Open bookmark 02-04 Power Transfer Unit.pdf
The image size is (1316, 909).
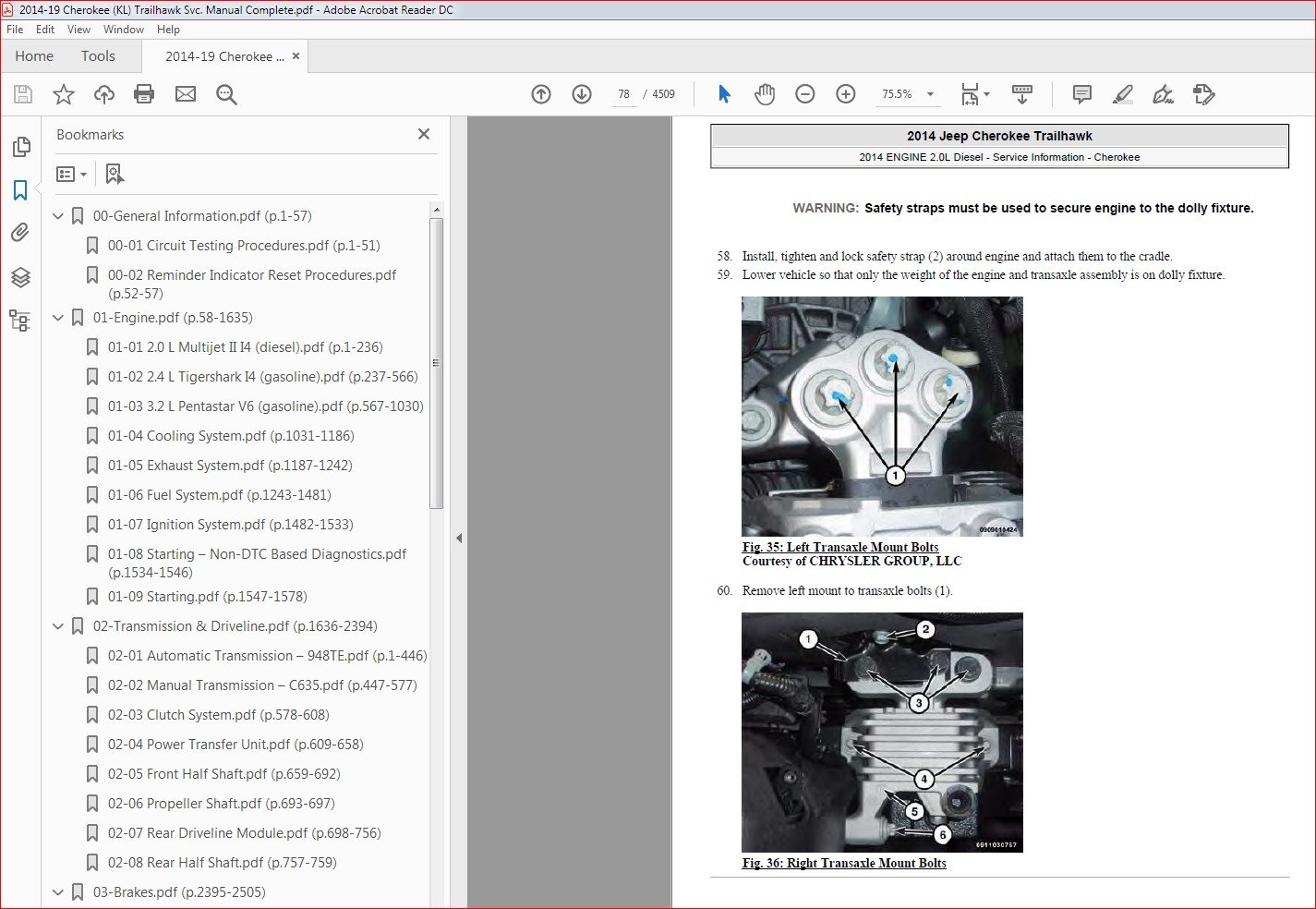235,745
